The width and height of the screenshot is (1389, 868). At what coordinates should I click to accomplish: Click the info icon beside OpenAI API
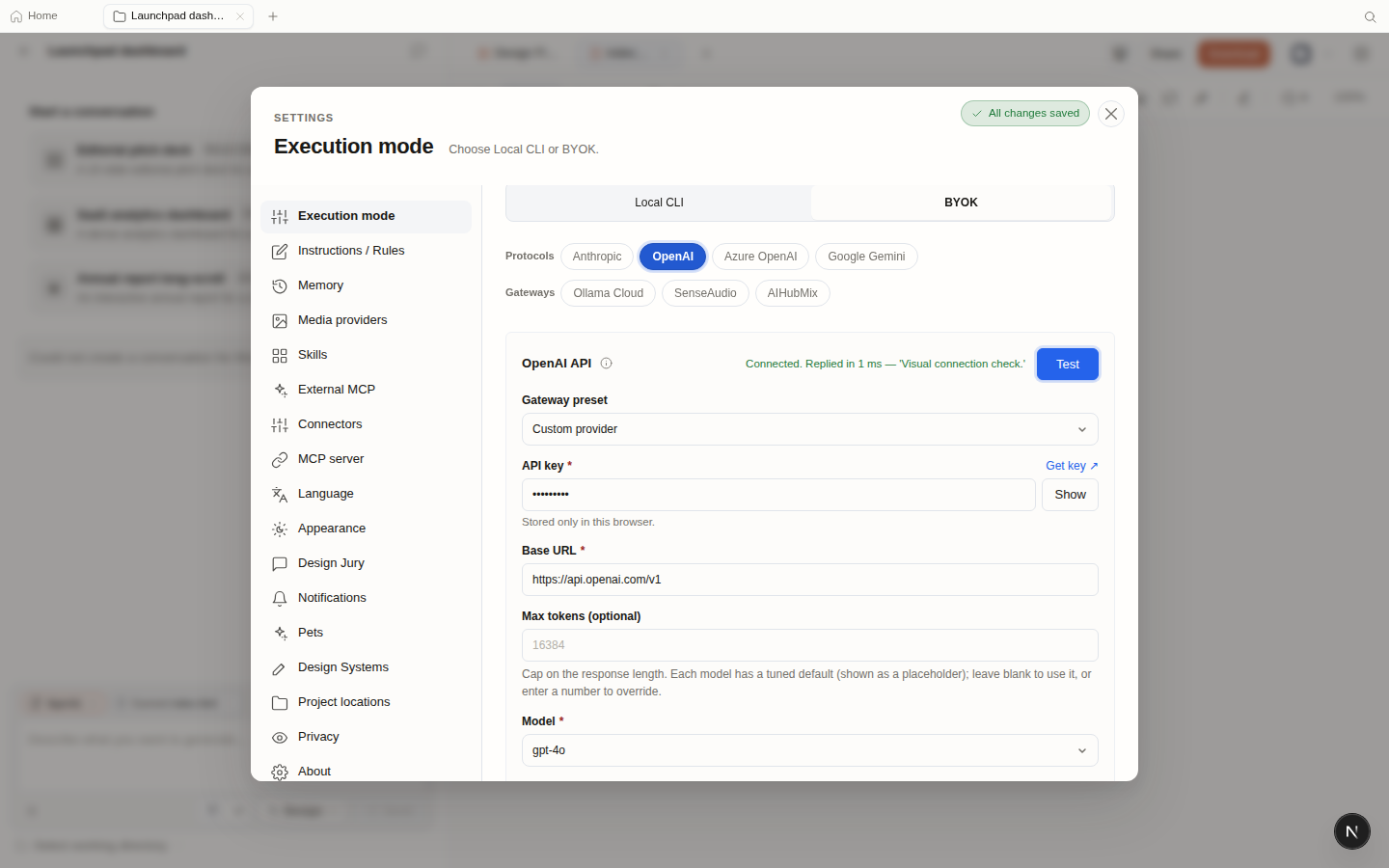pyautogui.click(x=607, y=364)
